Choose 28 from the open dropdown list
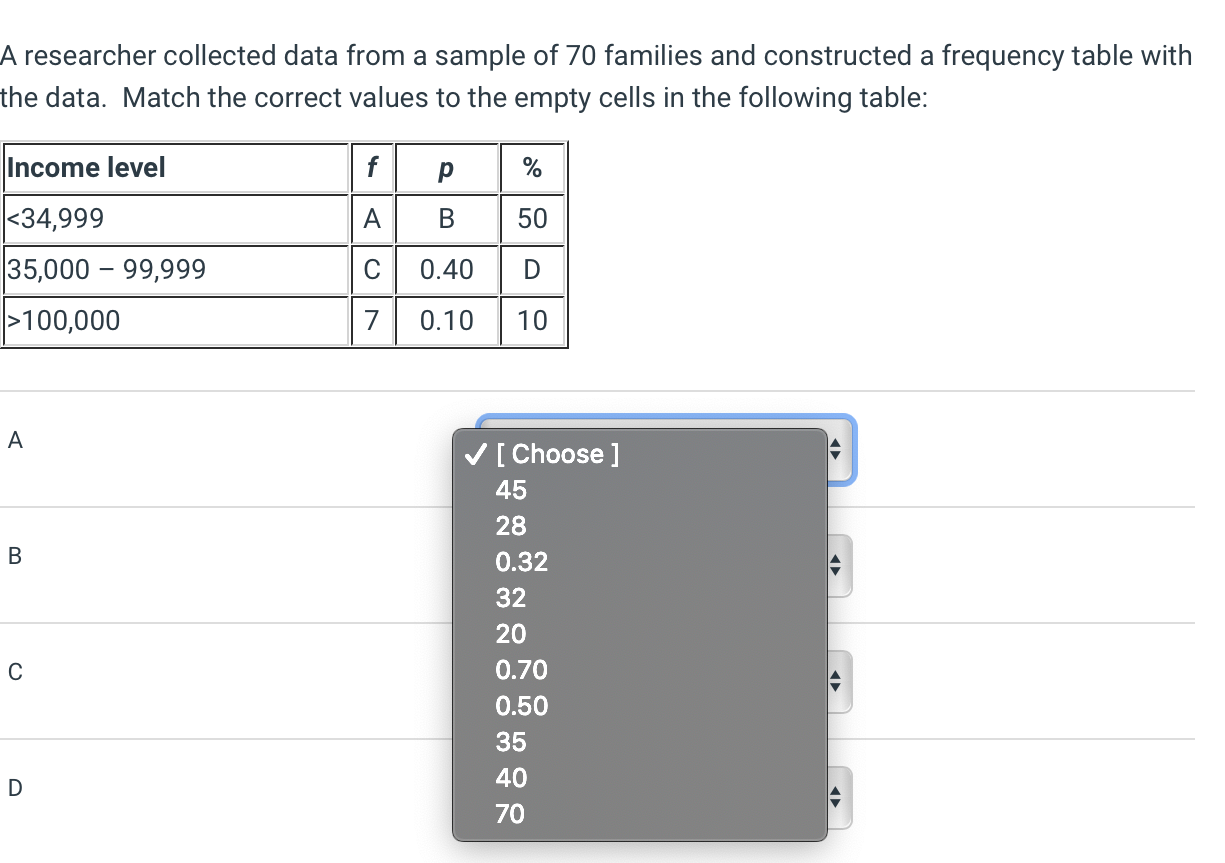The image size is (1225, 863). (x=512, y=526)
